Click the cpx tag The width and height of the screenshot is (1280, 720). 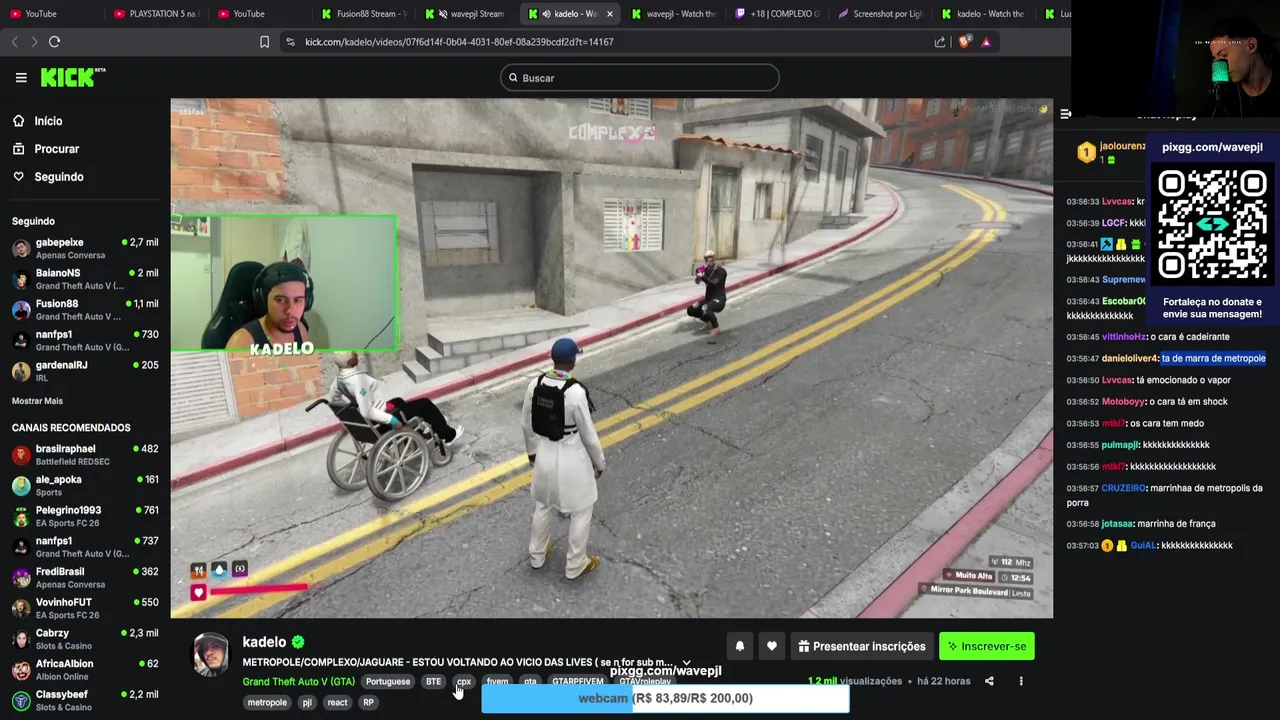coord(464,682)
